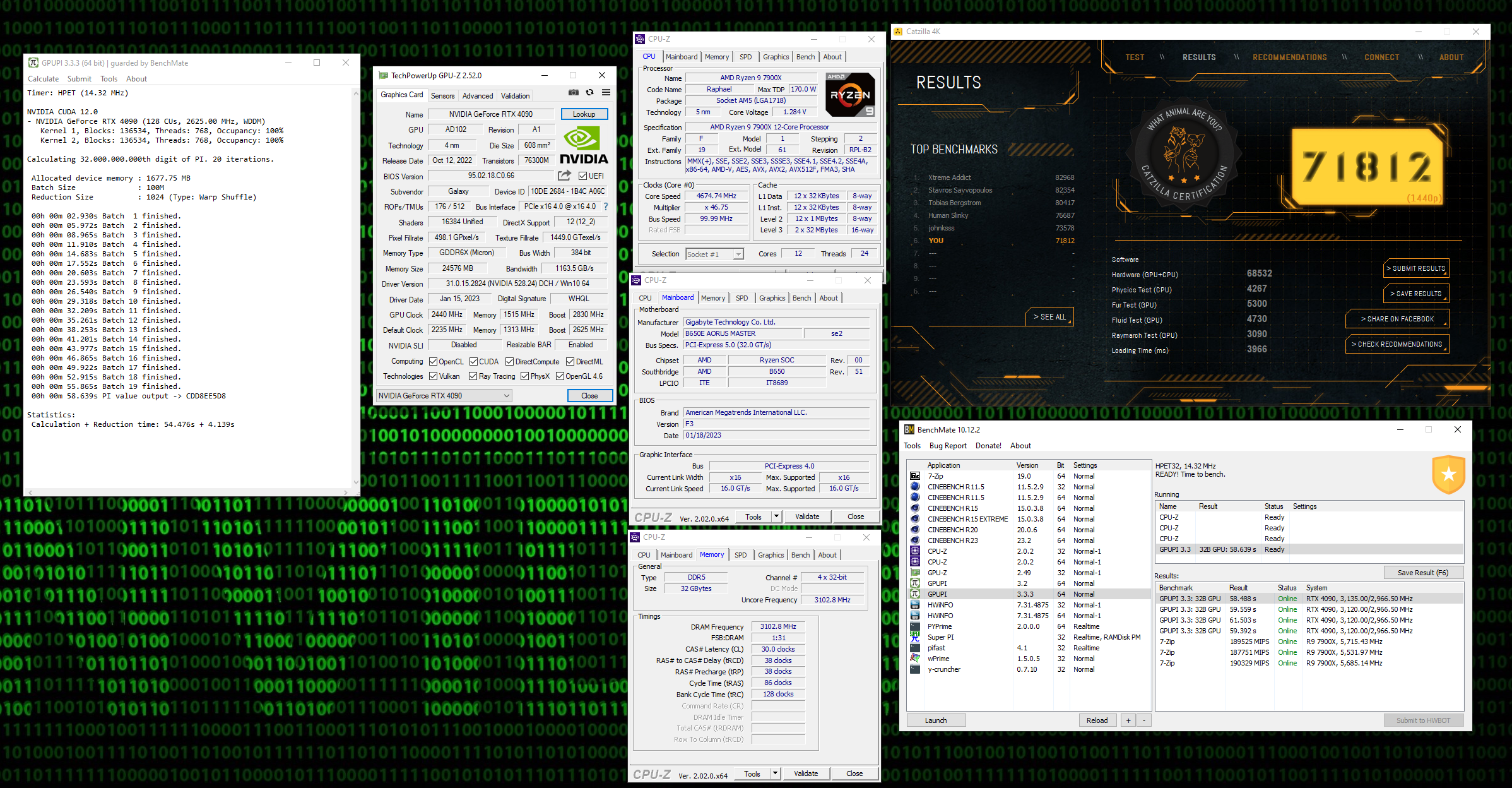Viewport: 1512px width, 788px height.
Task: Click the CINEBENCH R23 icon in BenchMate
Action: tap(914, 540)
